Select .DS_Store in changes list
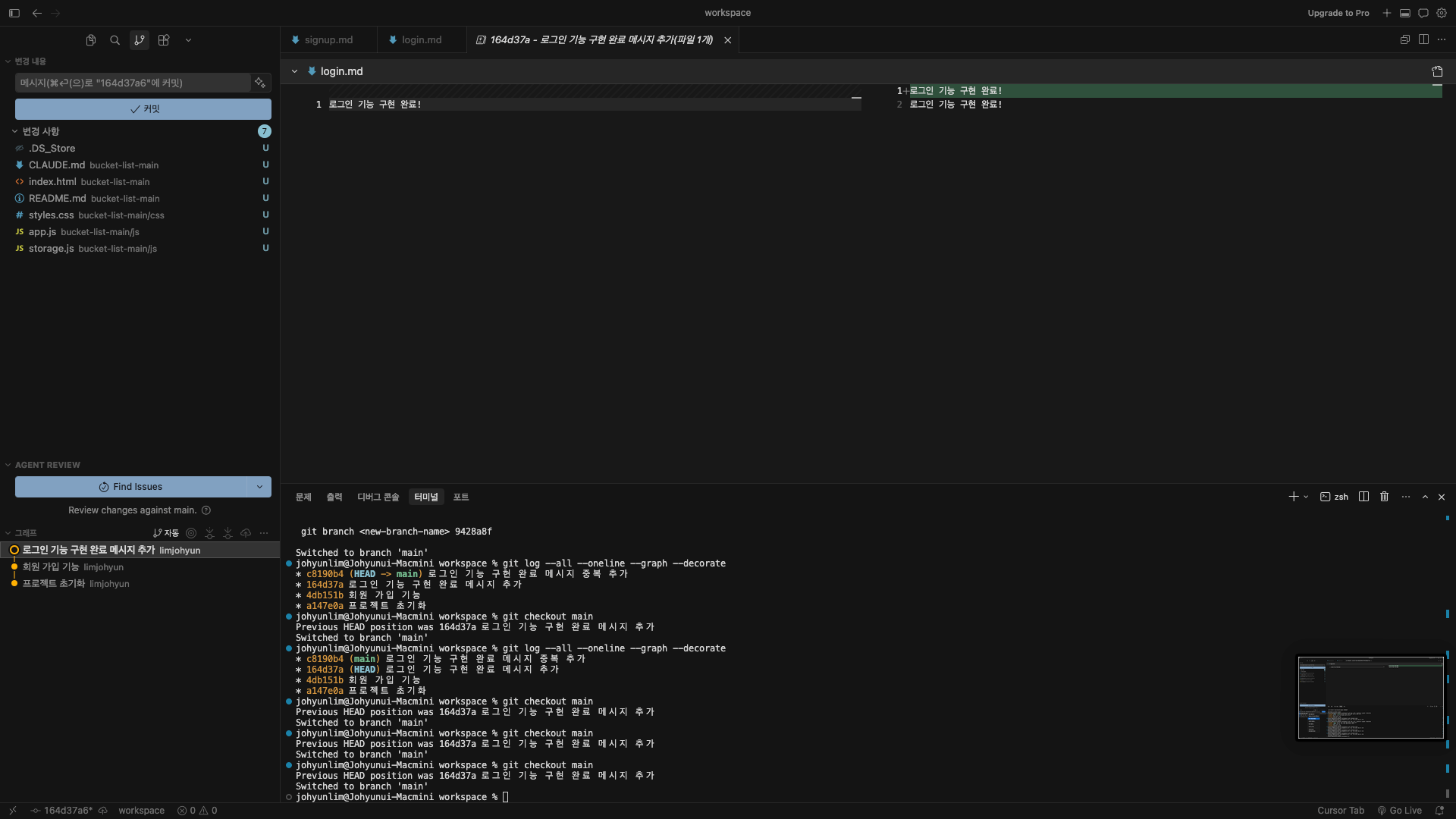Viewport: 1456px width, 819px height. (140, 149)
